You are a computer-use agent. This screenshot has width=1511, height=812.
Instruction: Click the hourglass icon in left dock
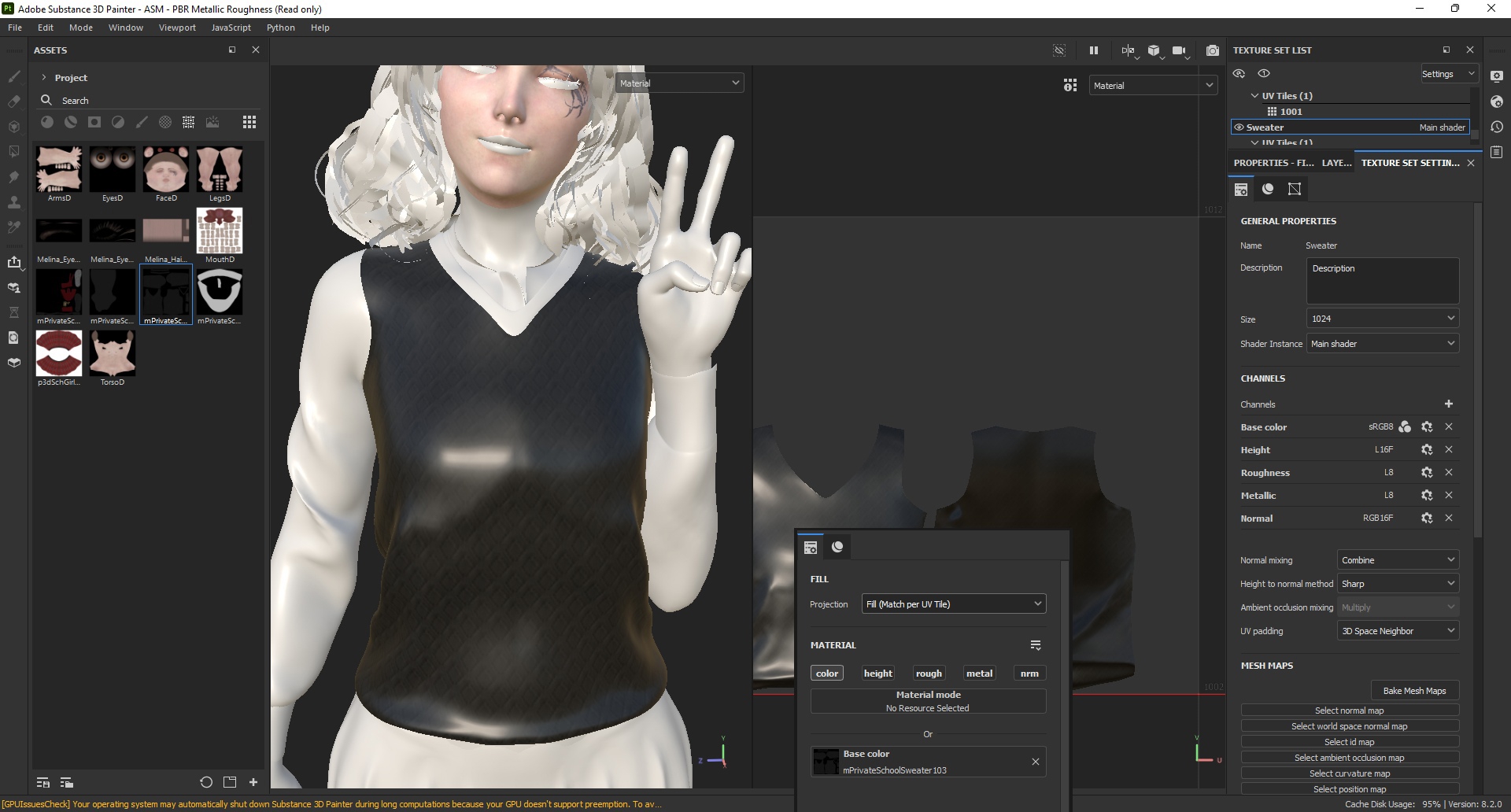[x=14, y=312]
